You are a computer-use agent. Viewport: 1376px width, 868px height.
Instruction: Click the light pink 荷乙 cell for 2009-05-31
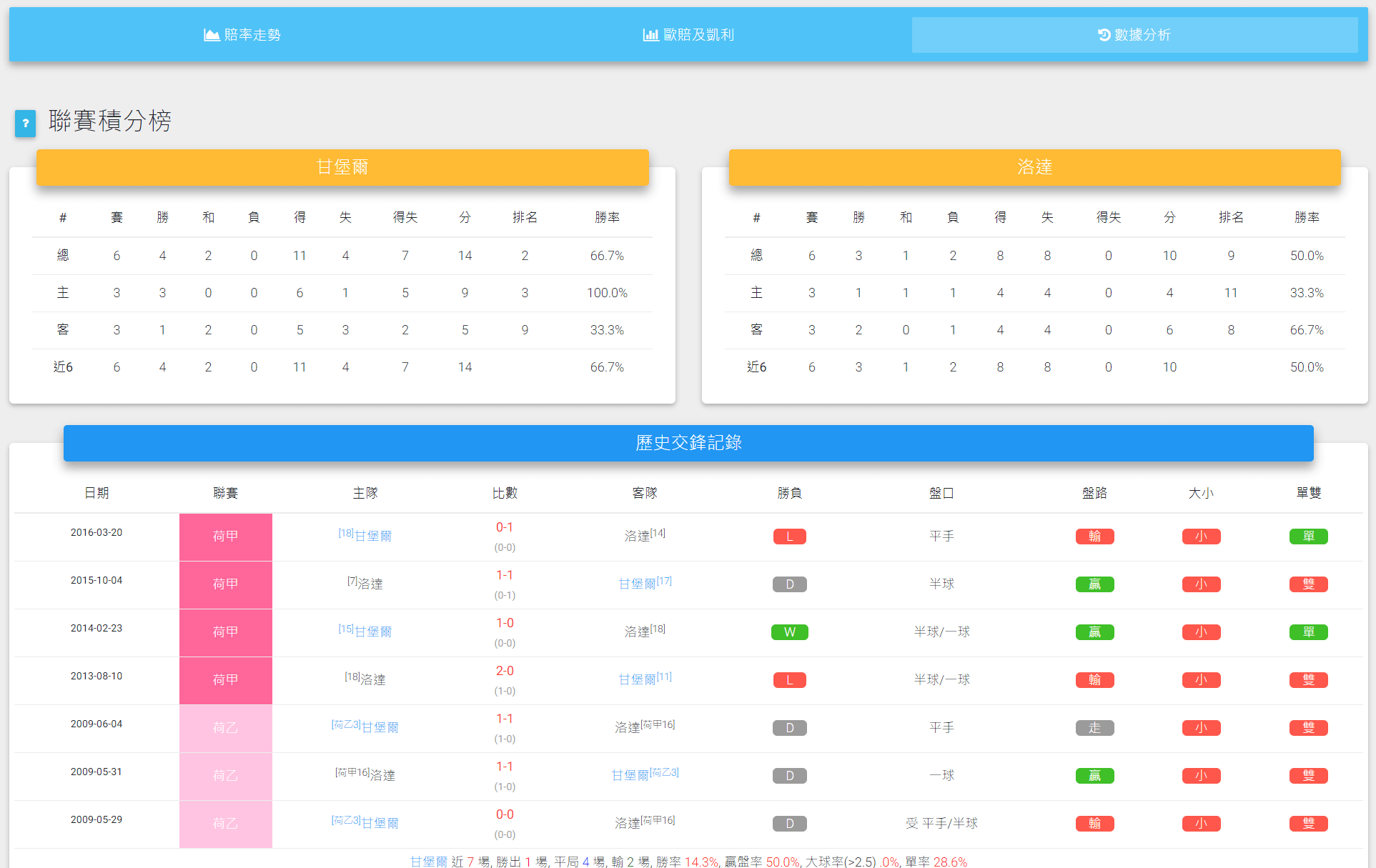pyautogui.click(x=225, y=776)
